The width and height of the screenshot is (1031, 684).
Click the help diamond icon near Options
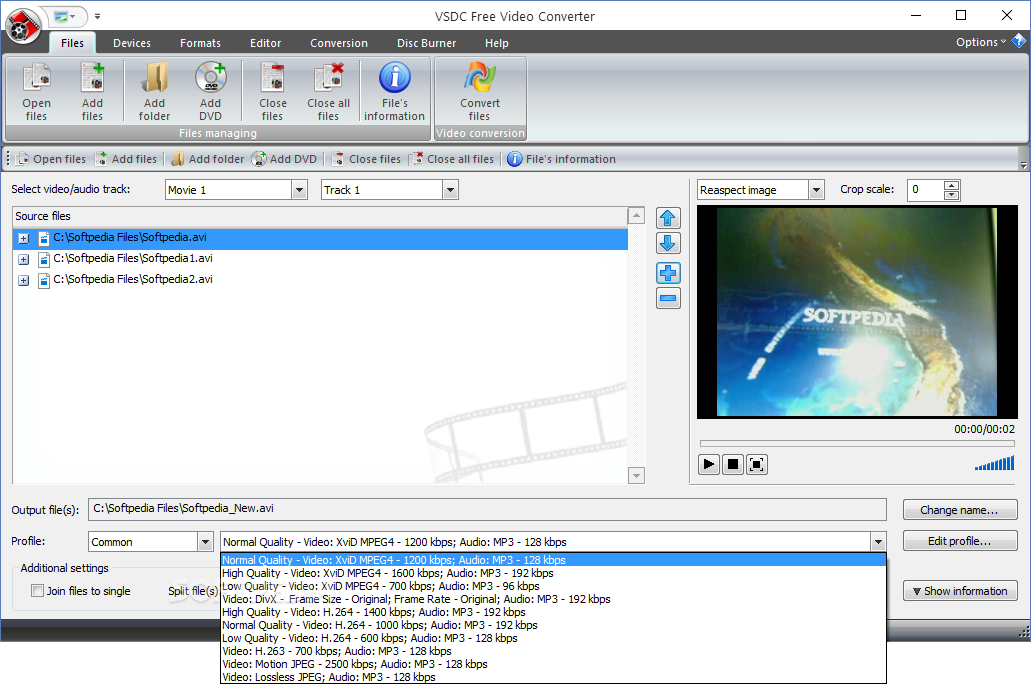[x=1019, y=41]
